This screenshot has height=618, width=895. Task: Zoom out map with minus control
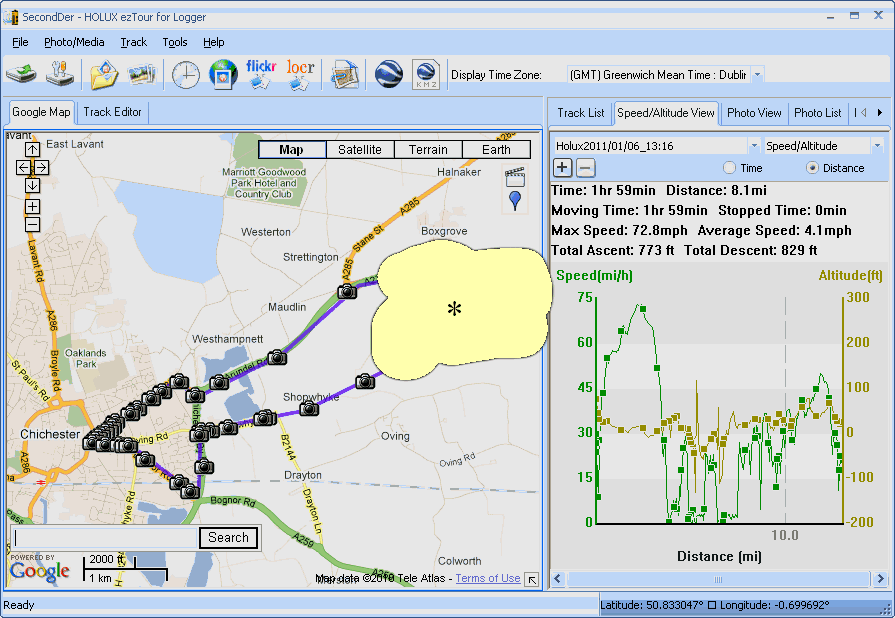point(33,225)
